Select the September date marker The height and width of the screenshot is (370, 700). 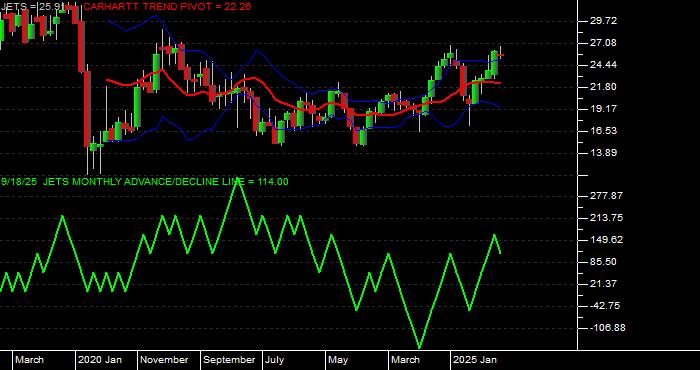click(x=229, y=360)
